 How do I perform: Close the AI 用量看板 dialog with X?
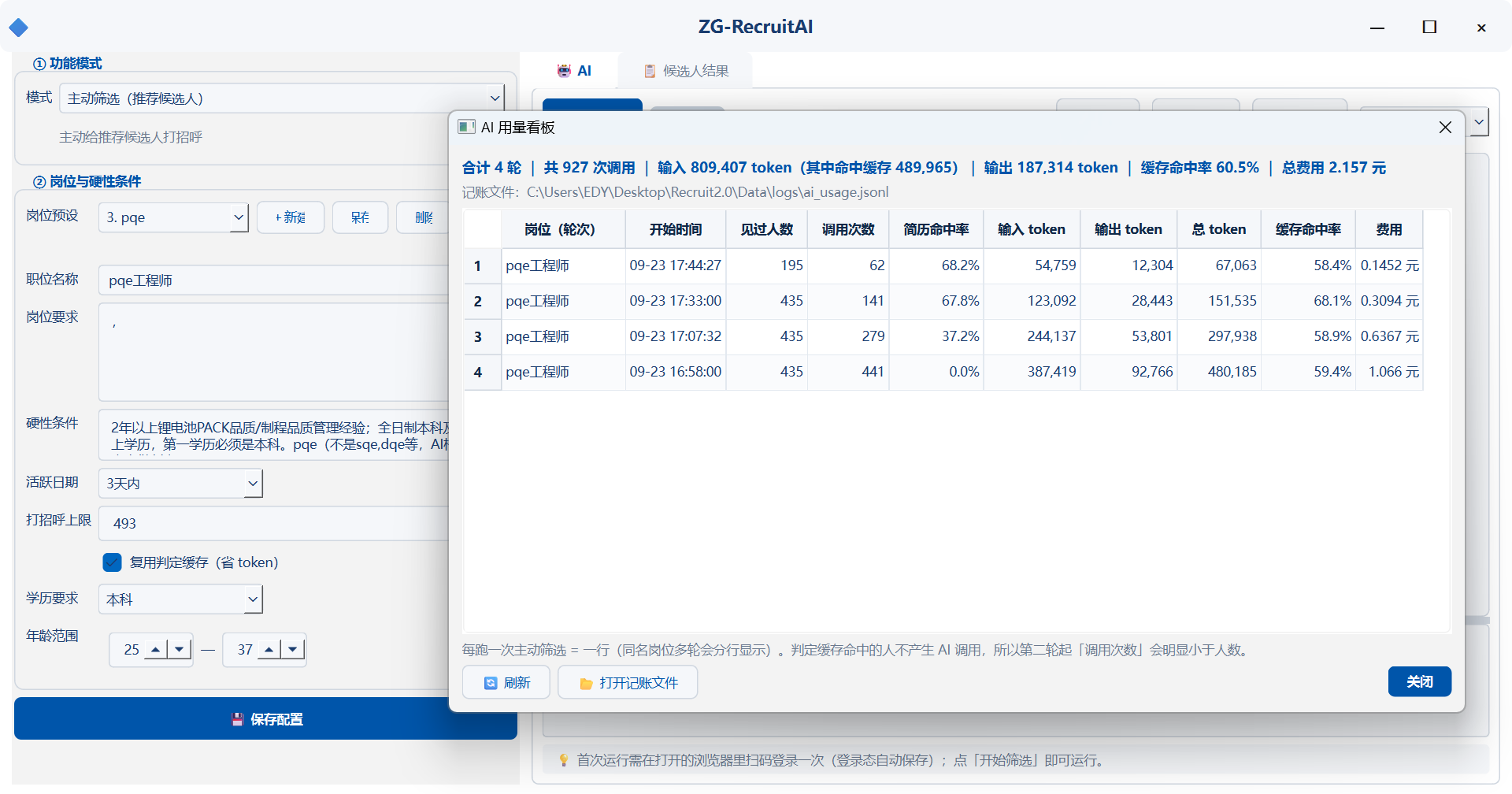[x=1445, y=127]
